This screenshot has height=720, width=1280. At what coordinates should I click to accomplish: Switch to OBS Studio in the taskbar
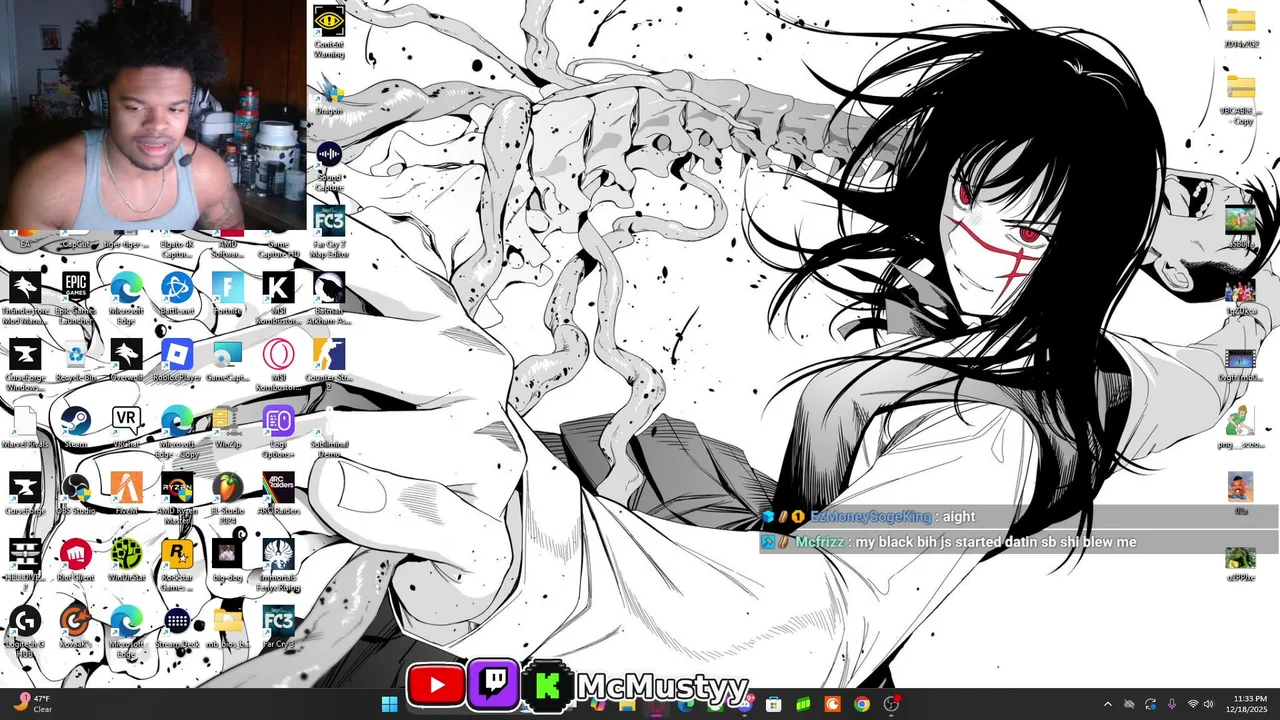click(x=891, y=704)
